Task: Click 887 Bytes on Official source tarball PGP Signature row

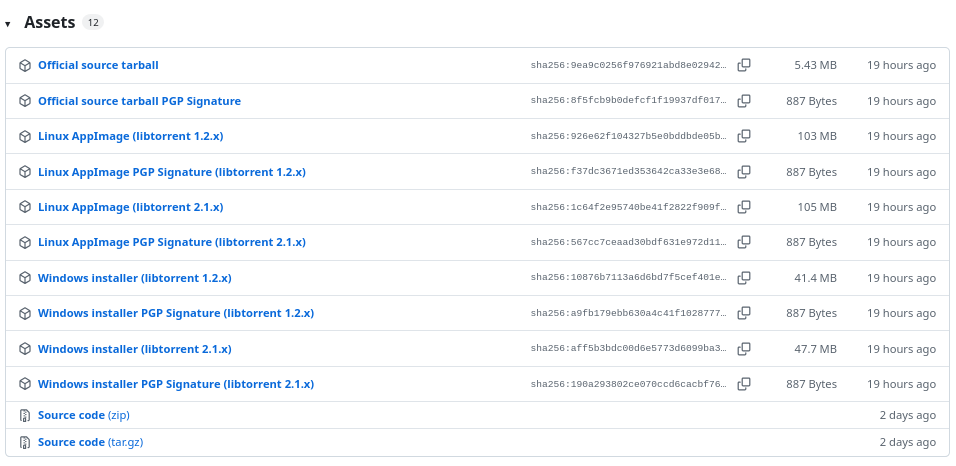Action: point(812,101)
